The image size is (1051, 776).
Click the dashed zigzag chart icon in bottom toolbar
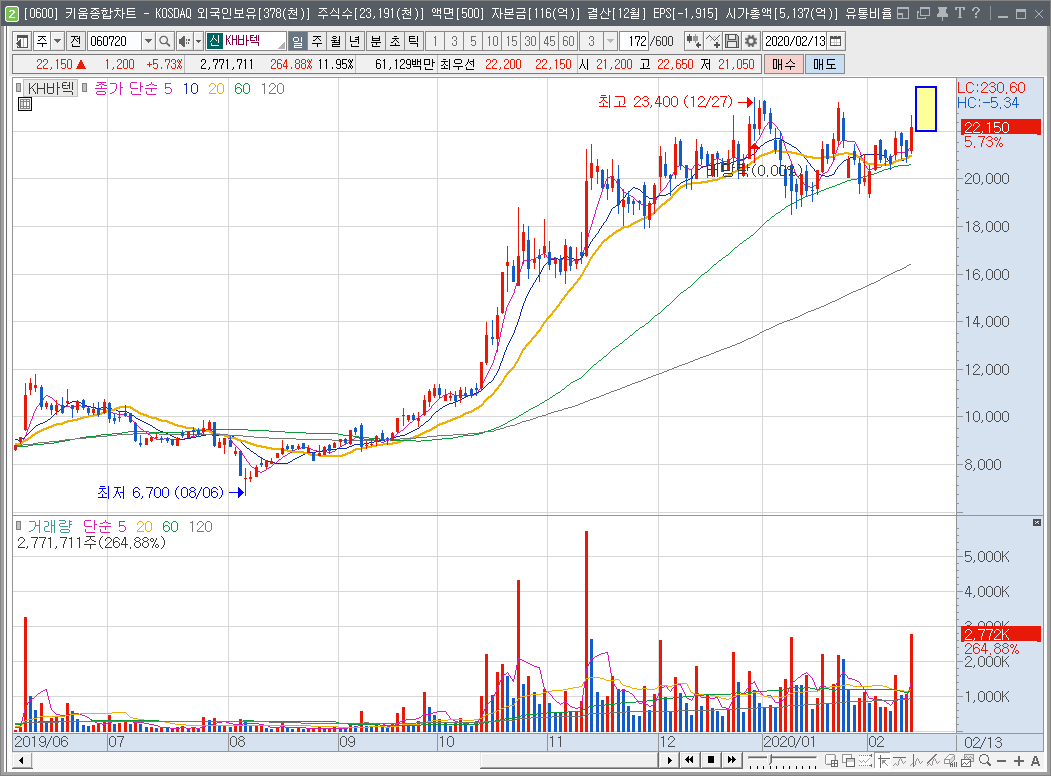click(x=865, y=761)
